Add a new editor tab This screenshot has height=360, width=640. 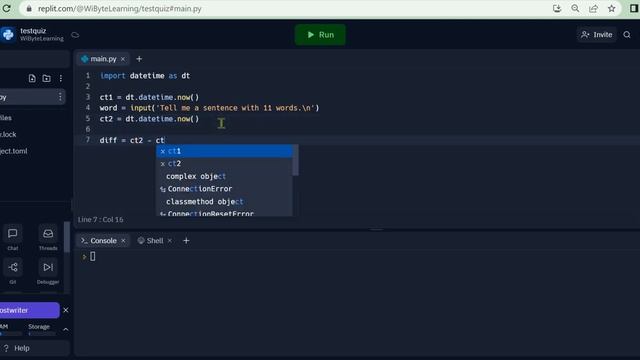pyautogui.click(x=139, y=59)
